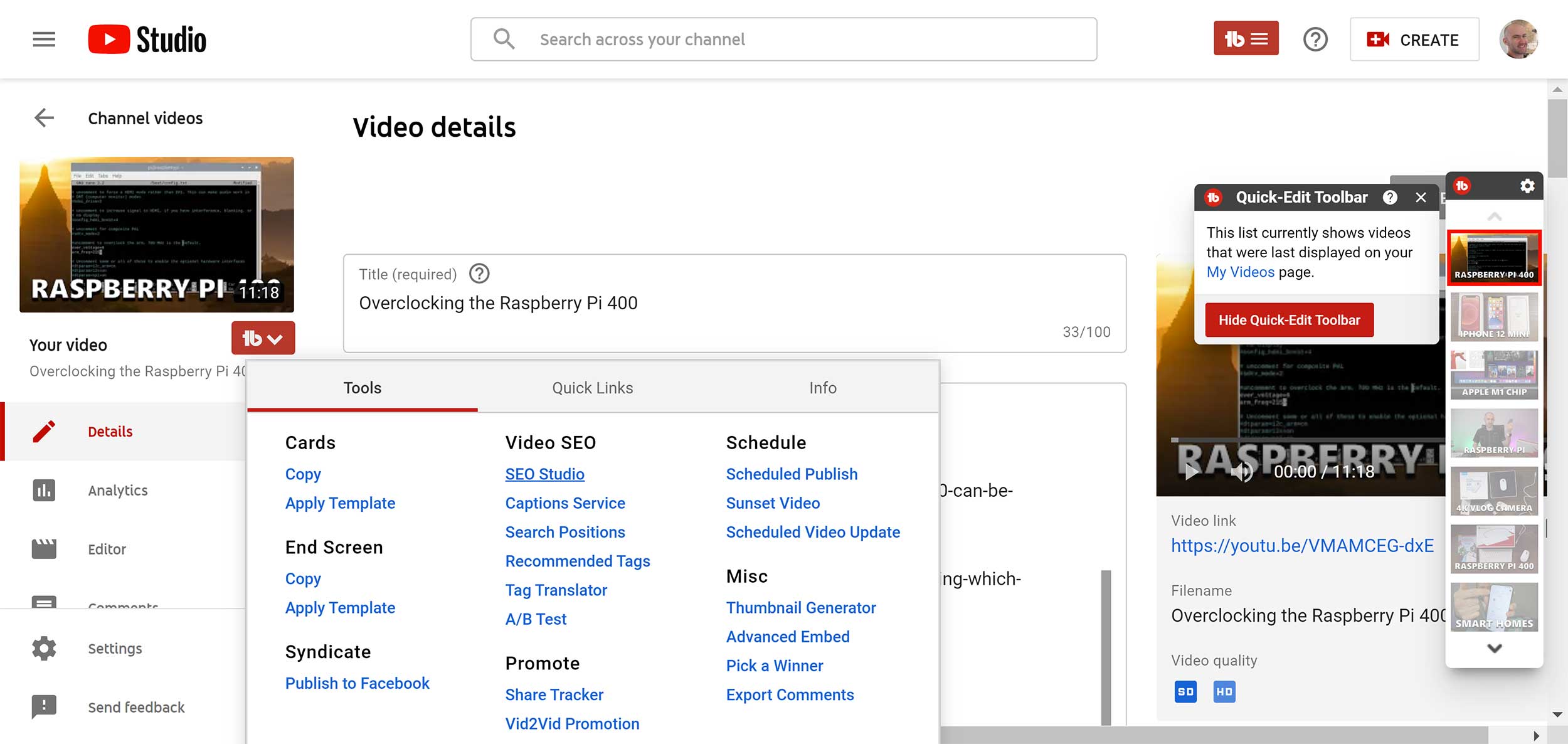1568x744 pixels.
Task: Switch to the Tools tab
Action: tap(363, 388)
